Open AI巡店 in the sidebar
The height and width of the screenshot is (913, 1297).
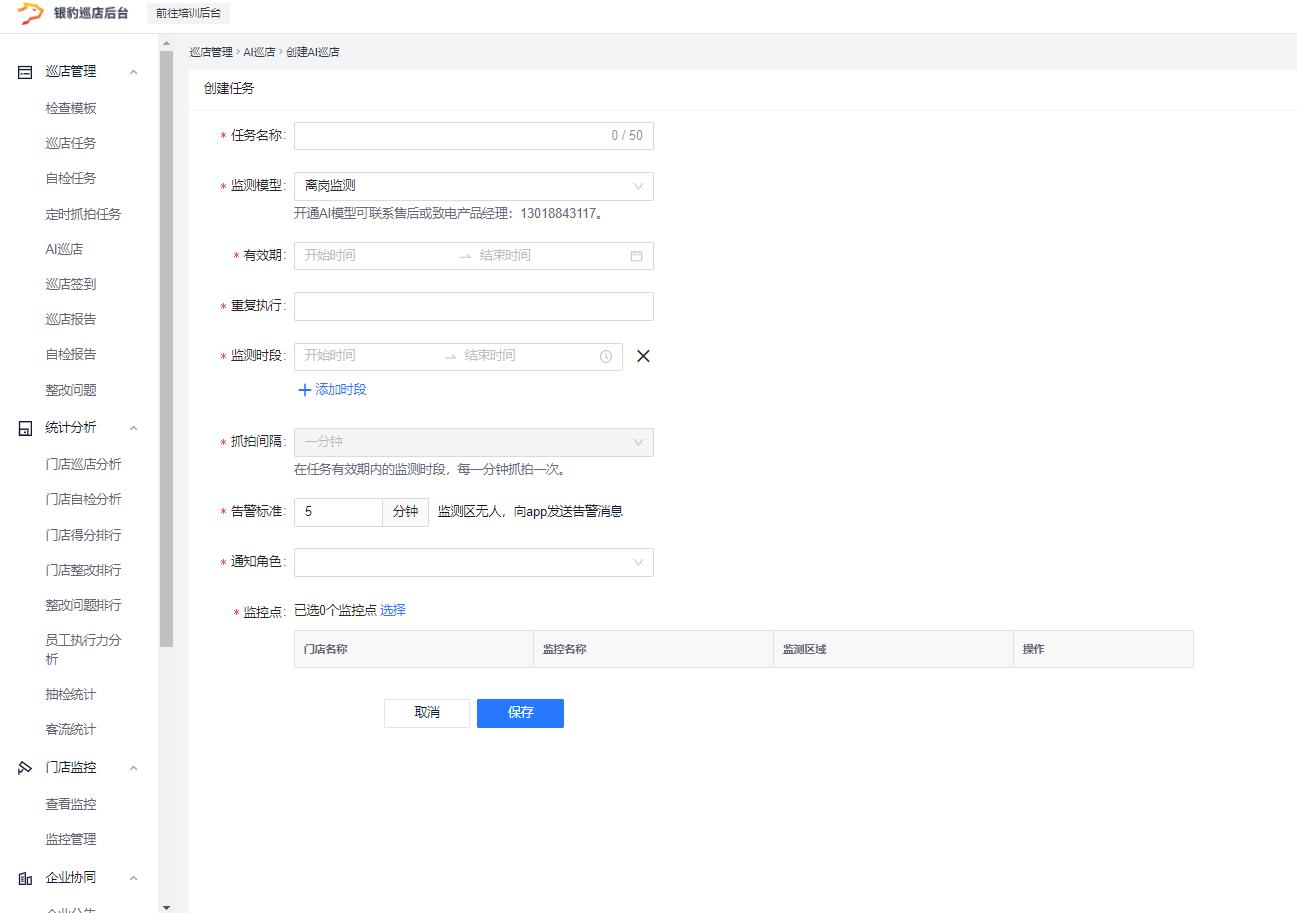pos(64,249)
